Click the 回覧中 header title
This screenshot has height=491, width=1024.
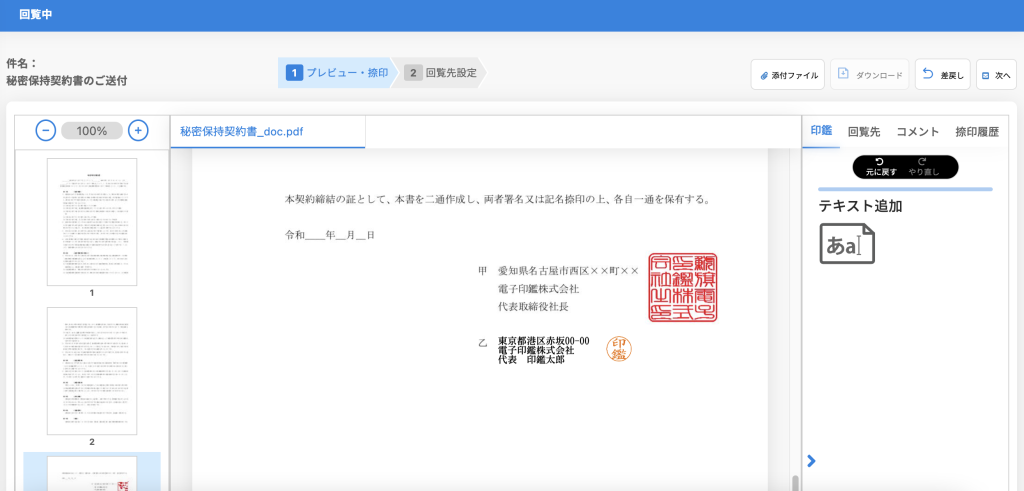[36, 14]
